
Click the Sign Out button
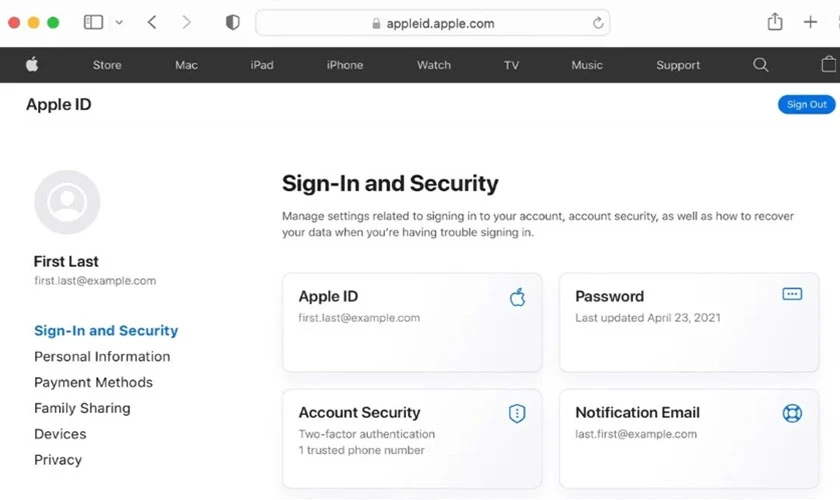pos(806,105)
